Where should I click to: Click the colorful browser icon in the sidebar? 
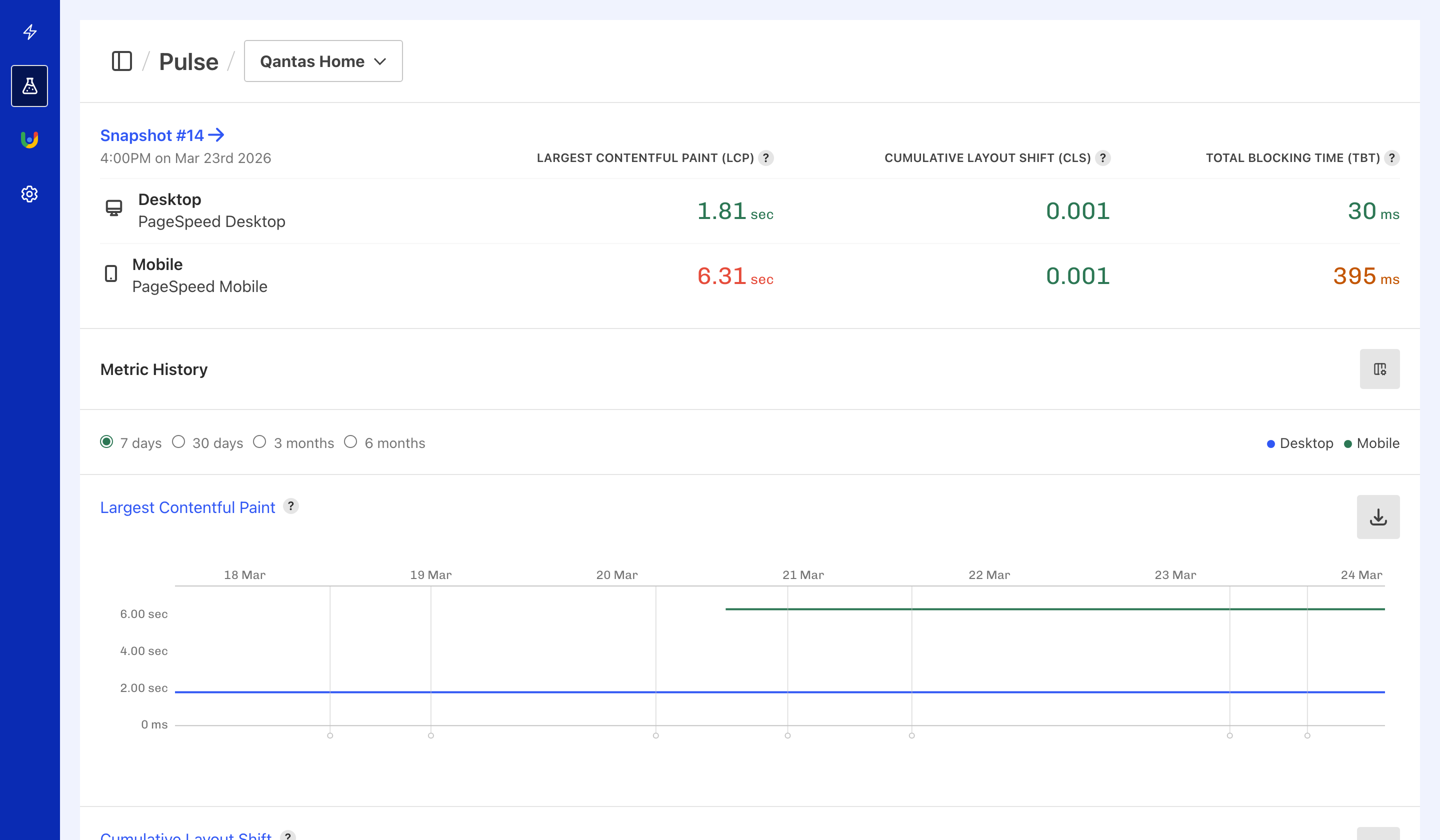pos(29,139)
